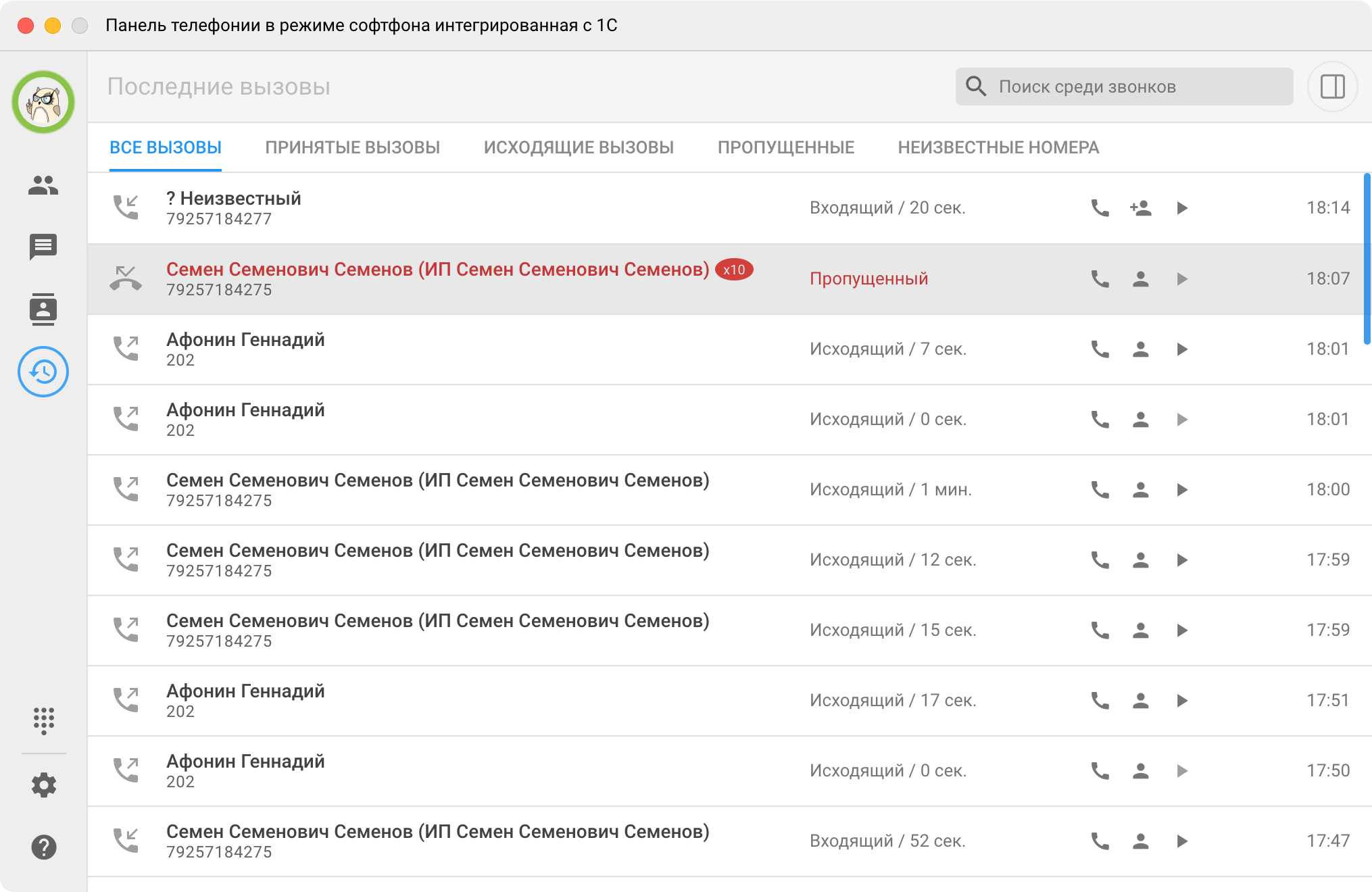This screenshot has width=1372, height=892.
Task: Open contact card in 17:50 call row
Action: pos(1141,771)
